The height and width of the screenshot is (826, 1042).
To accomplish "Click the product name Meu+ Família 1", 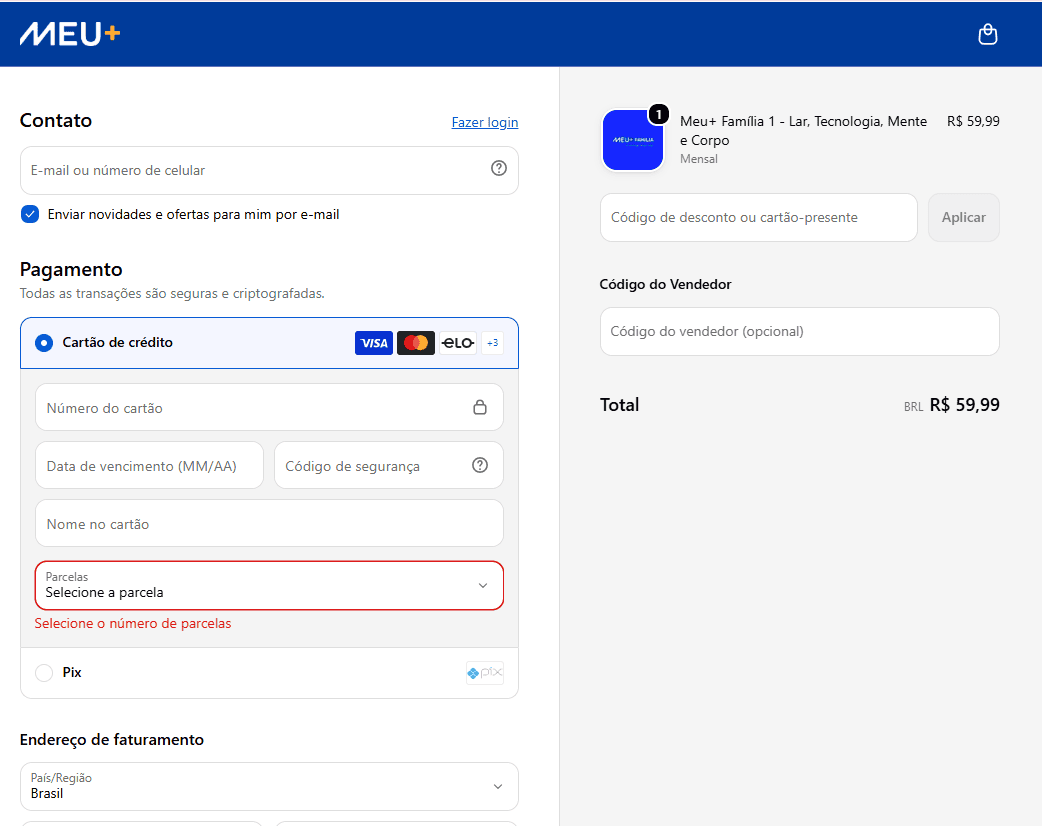I will 803,130.
